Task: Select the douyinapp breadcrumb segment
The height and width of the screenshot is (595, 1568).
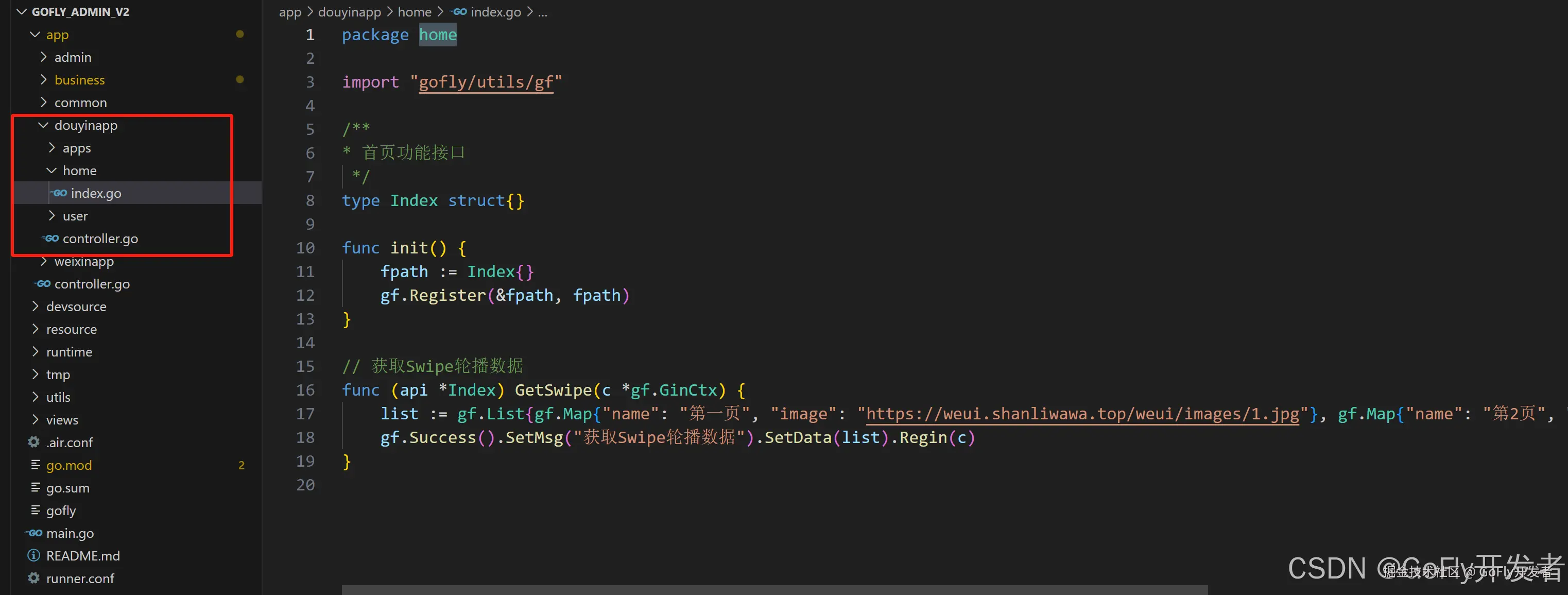Action: point(350,11)
